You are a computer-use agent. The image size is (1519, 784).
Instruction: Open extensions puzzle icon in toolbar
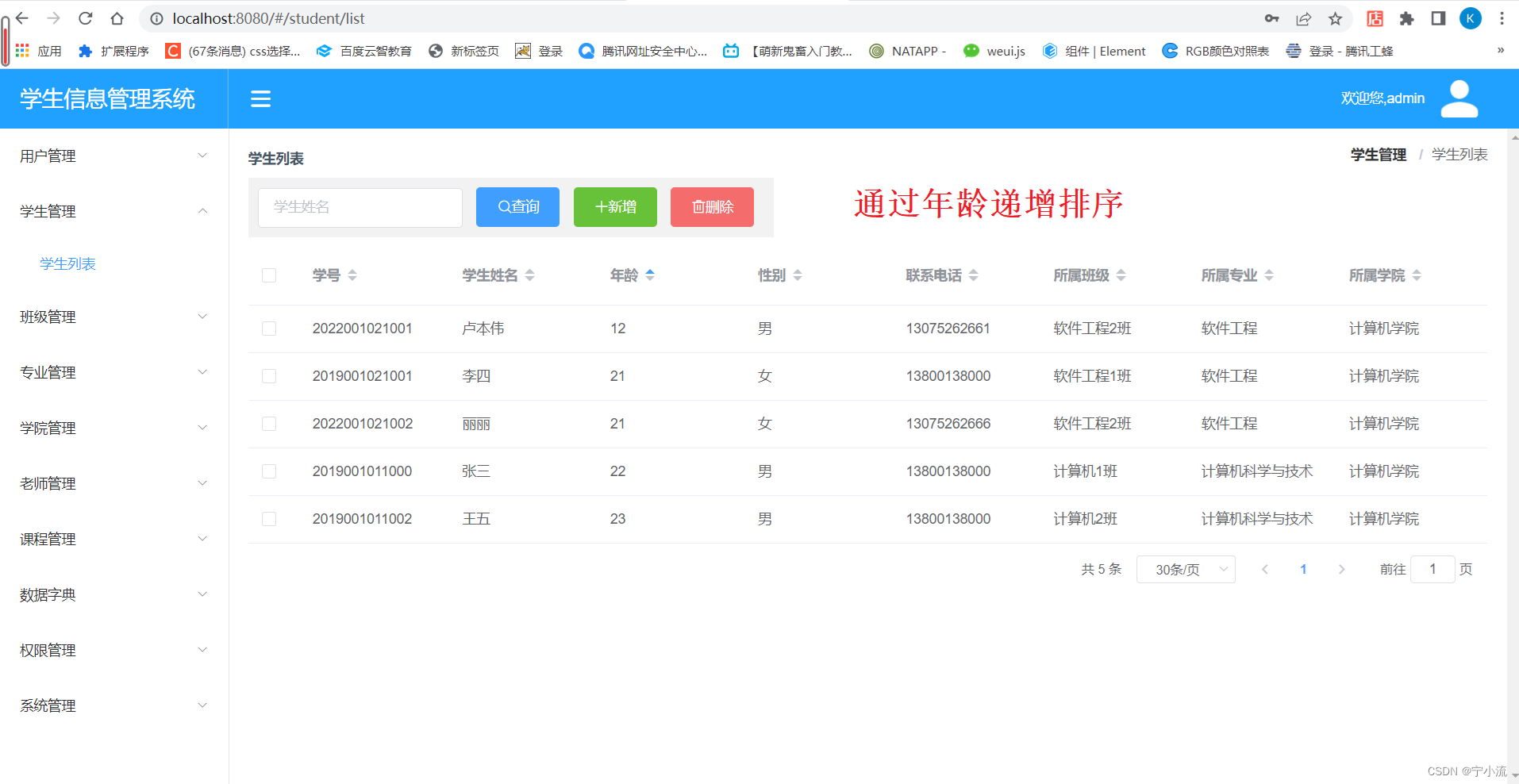(1406, 18)
